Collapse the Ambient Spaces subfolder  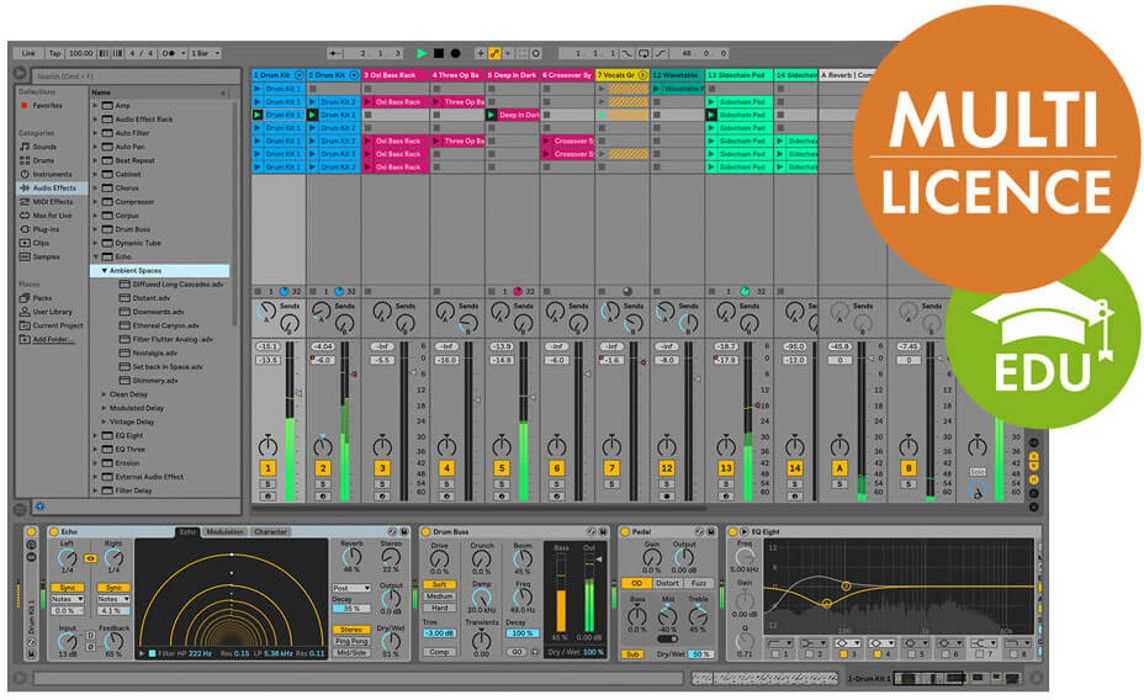tap(104, 271)
